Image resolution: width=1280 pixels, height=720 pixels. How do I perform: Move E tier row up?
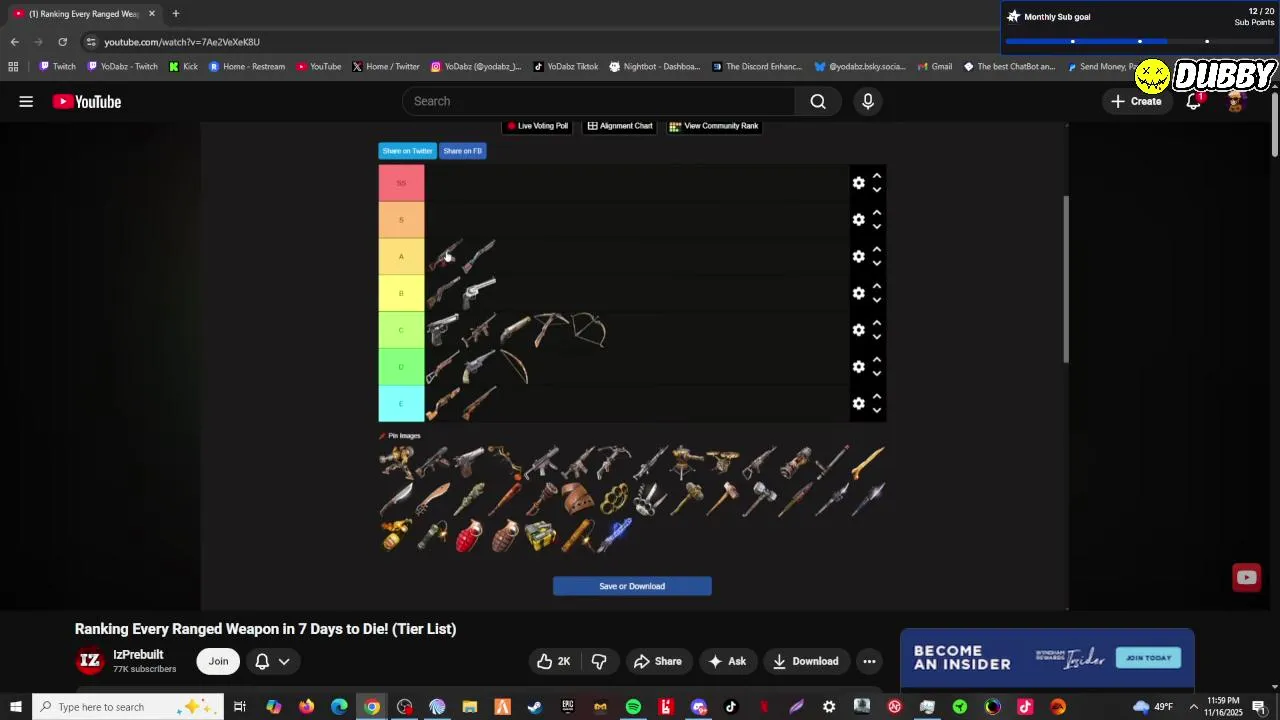tap(877, 397)
